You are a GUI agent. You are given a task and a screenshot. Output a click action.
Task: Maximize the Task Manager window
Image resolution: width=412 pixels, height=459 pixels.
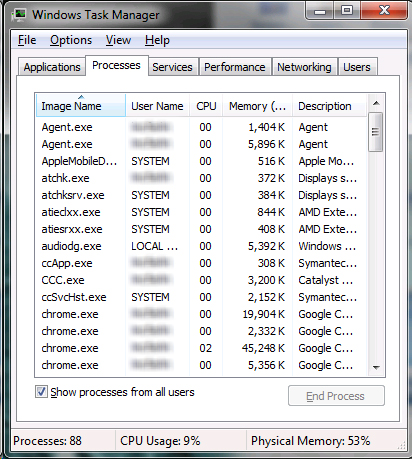(347, 11)
